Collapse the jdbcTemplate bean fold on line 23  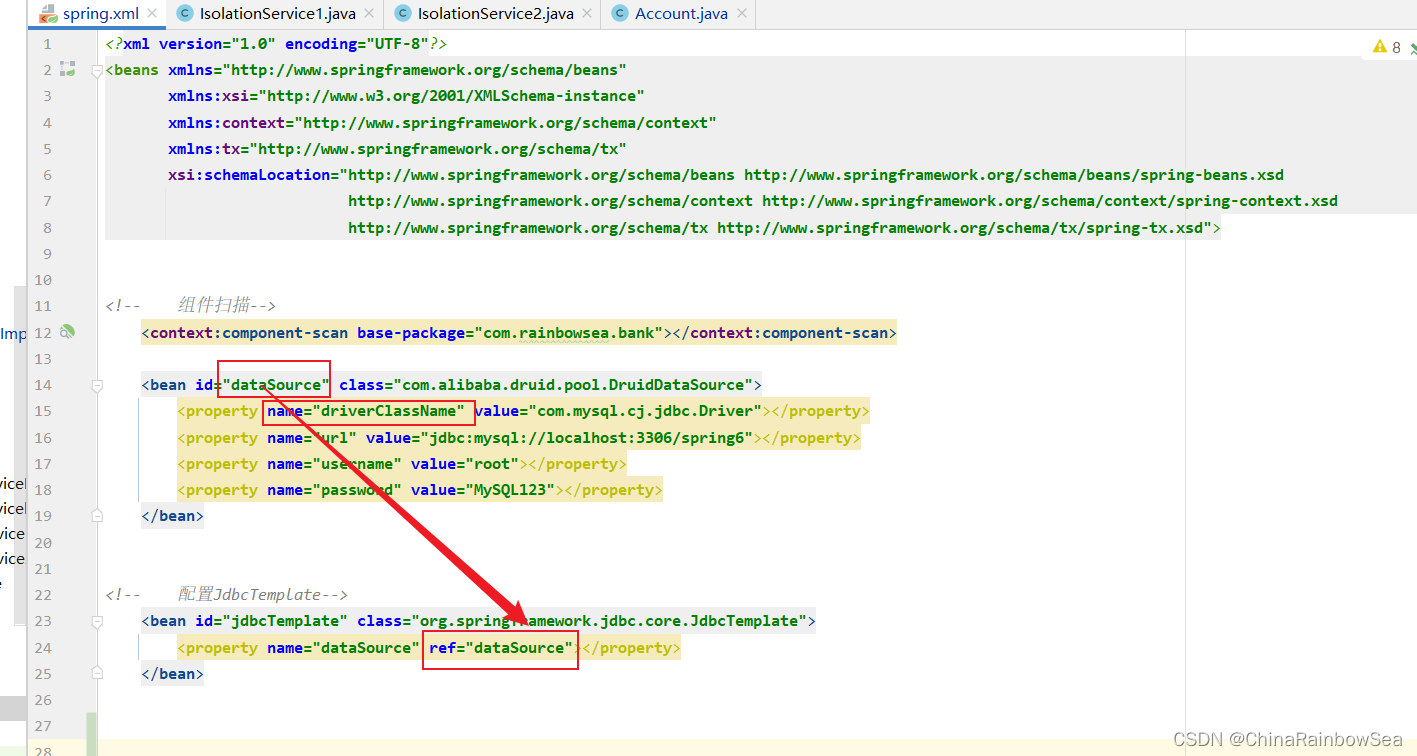[x=97, y=621]
